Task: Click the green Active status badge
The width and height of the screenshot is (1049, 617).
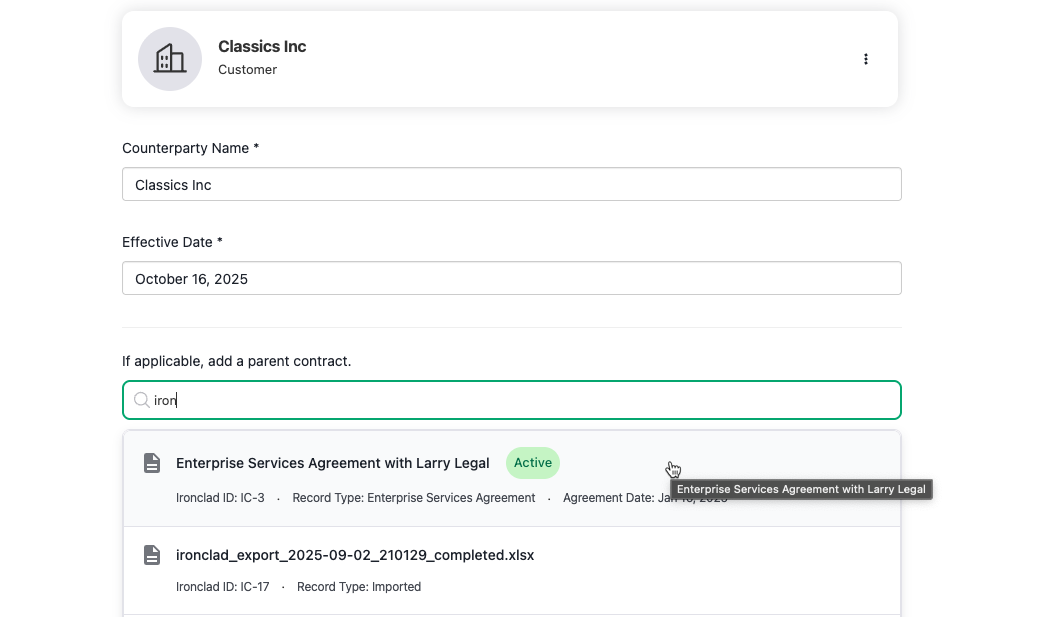Action: (x=532, y=463)
